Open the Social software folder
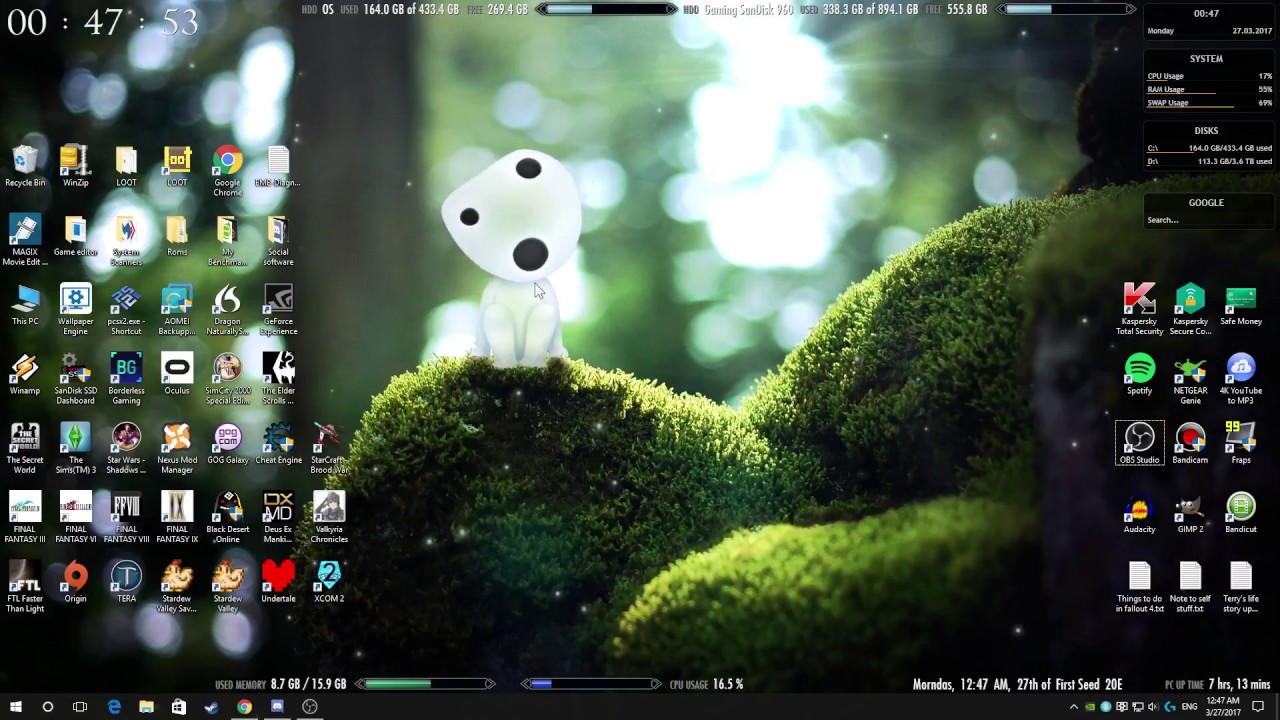The width and height of the screenshot is (1280, 720). pos(278,241)
